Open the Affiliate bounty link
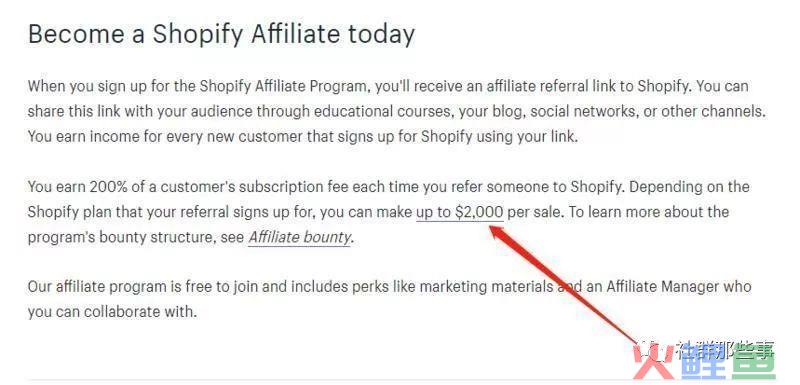 pos(299,237)
